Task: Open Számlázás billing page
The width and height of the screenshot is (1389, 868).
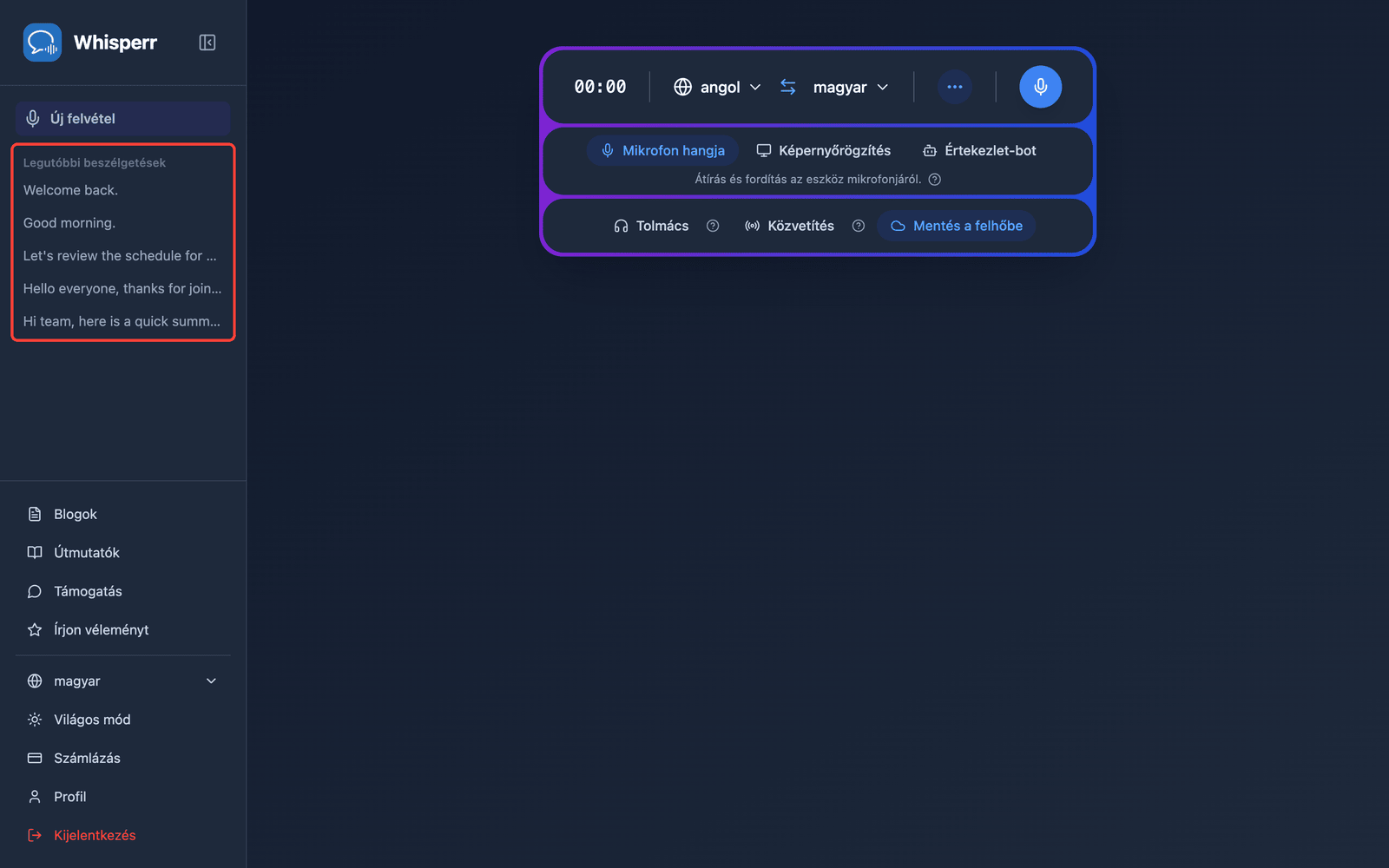Action: point(122,759)
